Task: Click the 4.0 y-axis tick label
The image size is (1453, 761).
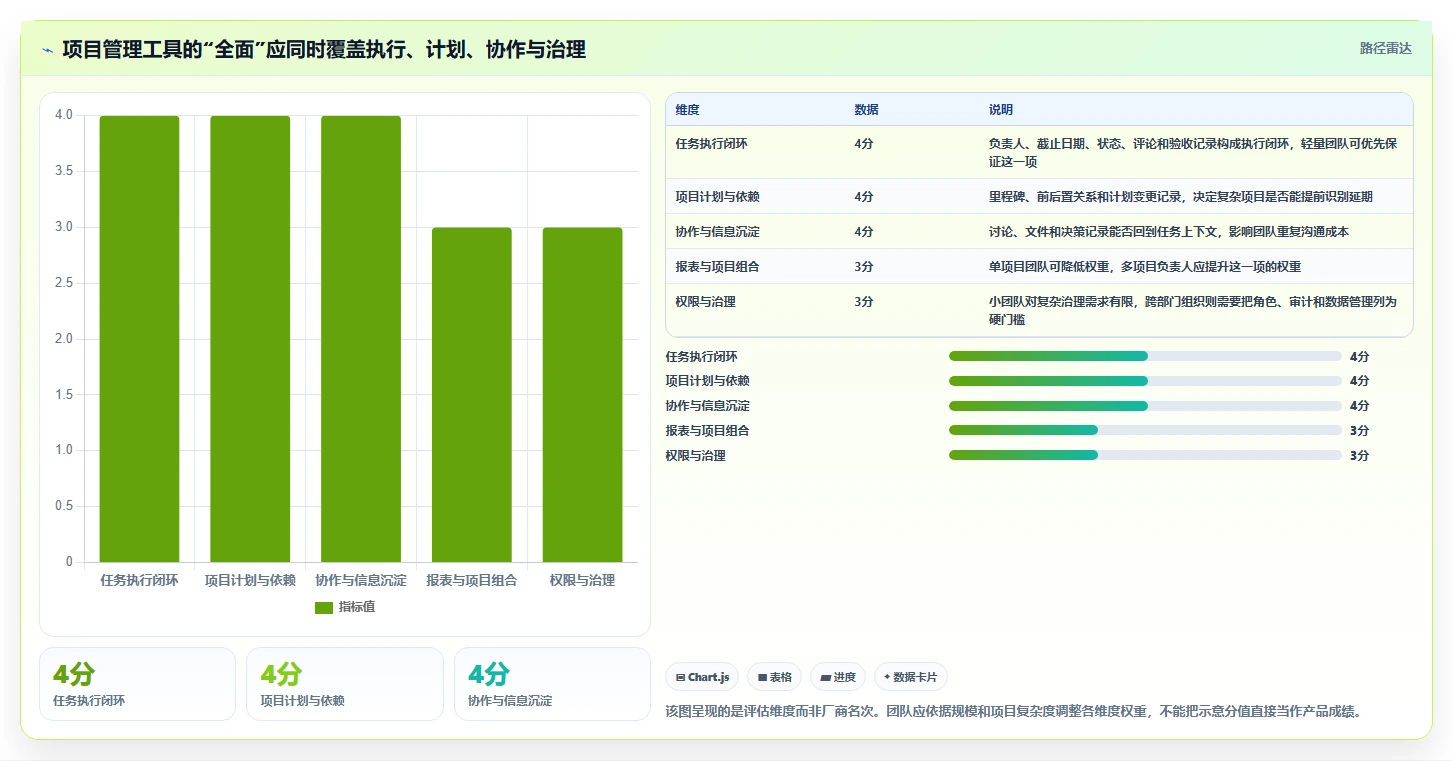Action: pyautogui.click(x=64, y=115)
